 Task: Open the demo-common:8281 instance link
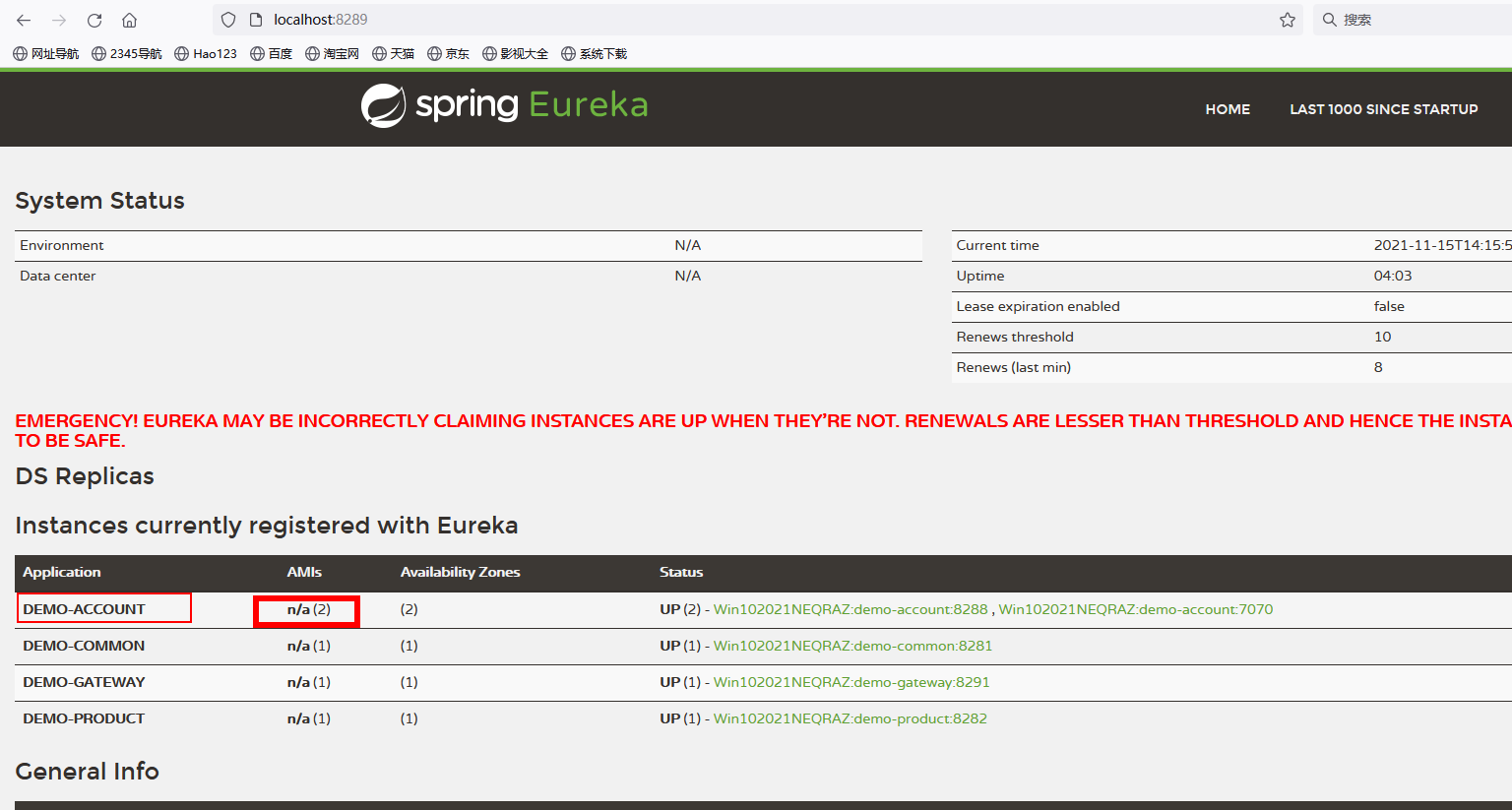[x=852, y=646]
